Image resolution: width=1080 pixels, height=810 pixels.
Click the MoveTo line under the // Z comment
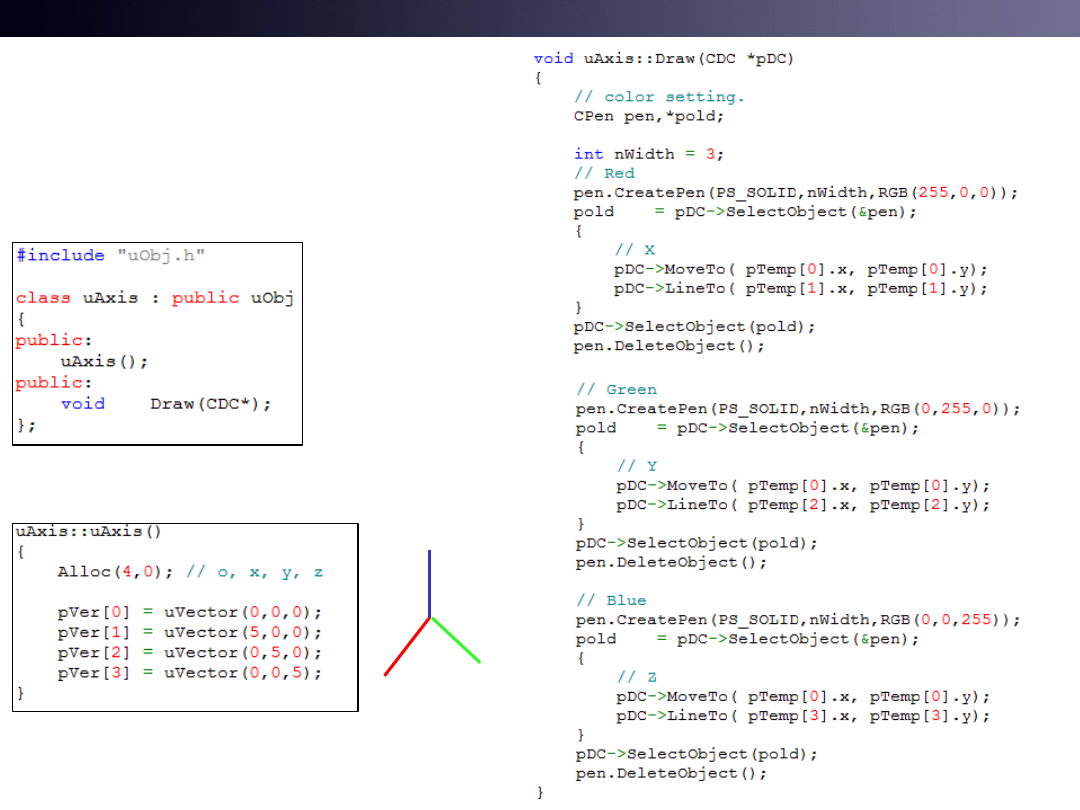click(803, 697)
